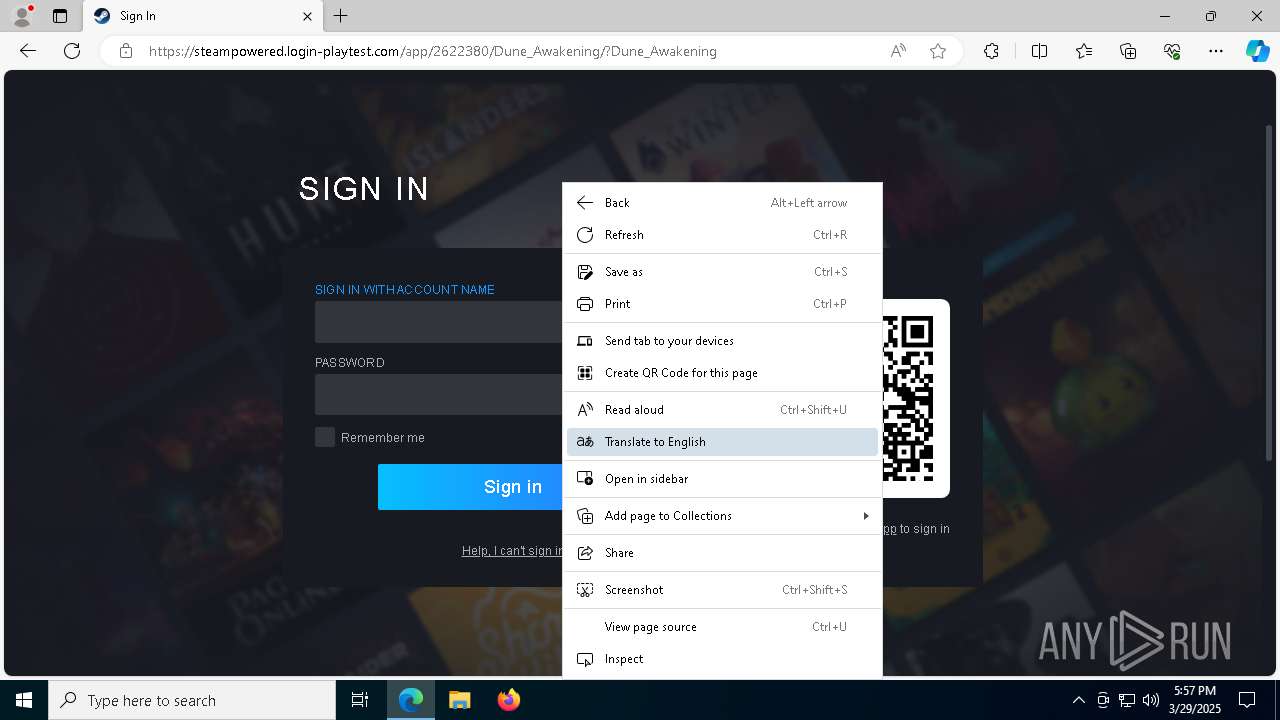Focus the password input field
Viewport: 1280px width, 720px height.
(x=439, y=394)
